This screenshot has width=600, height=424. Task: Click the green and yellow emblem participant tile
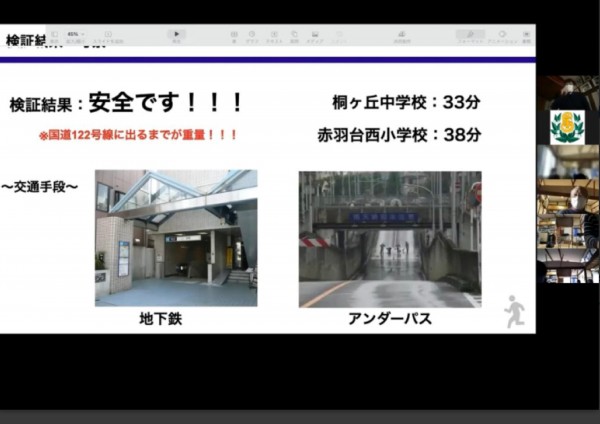click(x=568, y=127)
